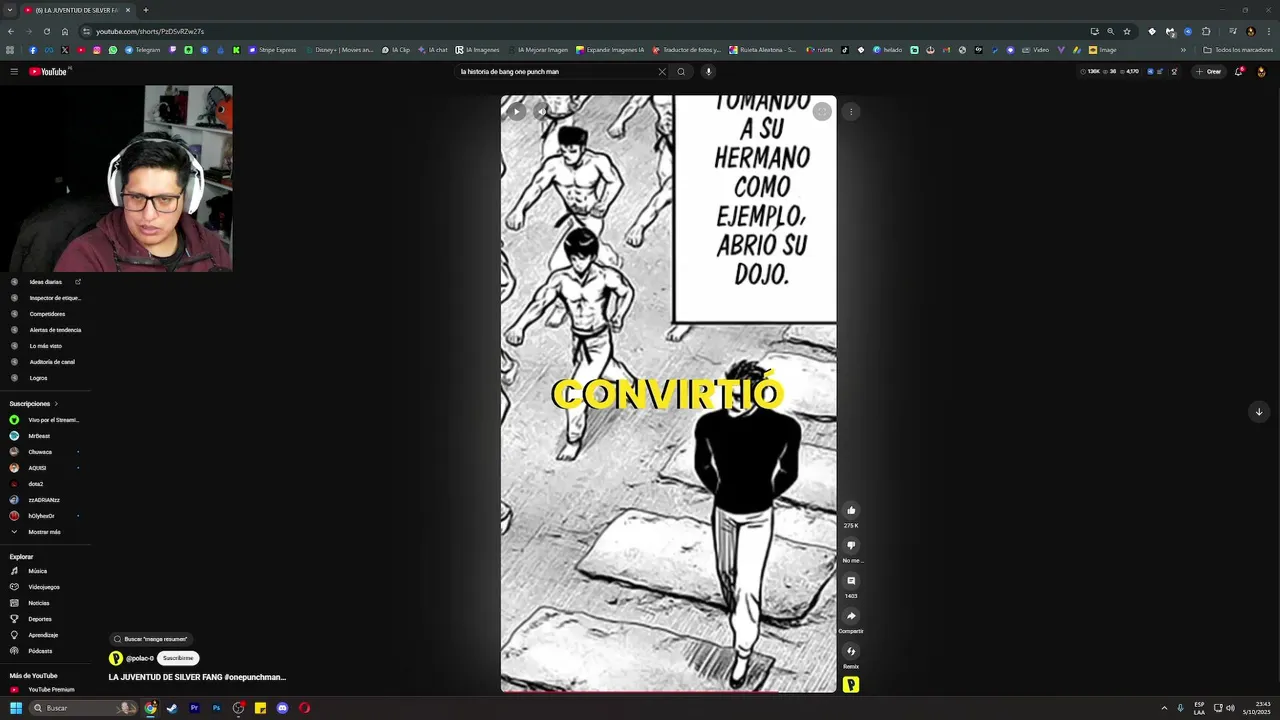Image resolution: width=1280 pixels, height=720 pixels.
Task: Open the taskbar volume control
Action: (x=1230, y=708)
